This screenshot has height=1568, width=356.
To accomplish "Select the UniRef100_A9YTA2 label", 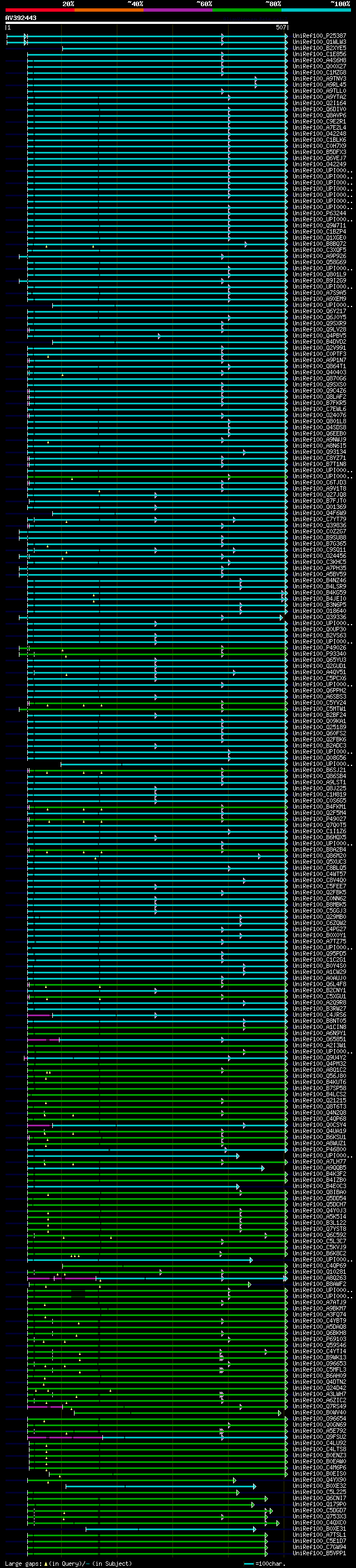I will point(319,97).
